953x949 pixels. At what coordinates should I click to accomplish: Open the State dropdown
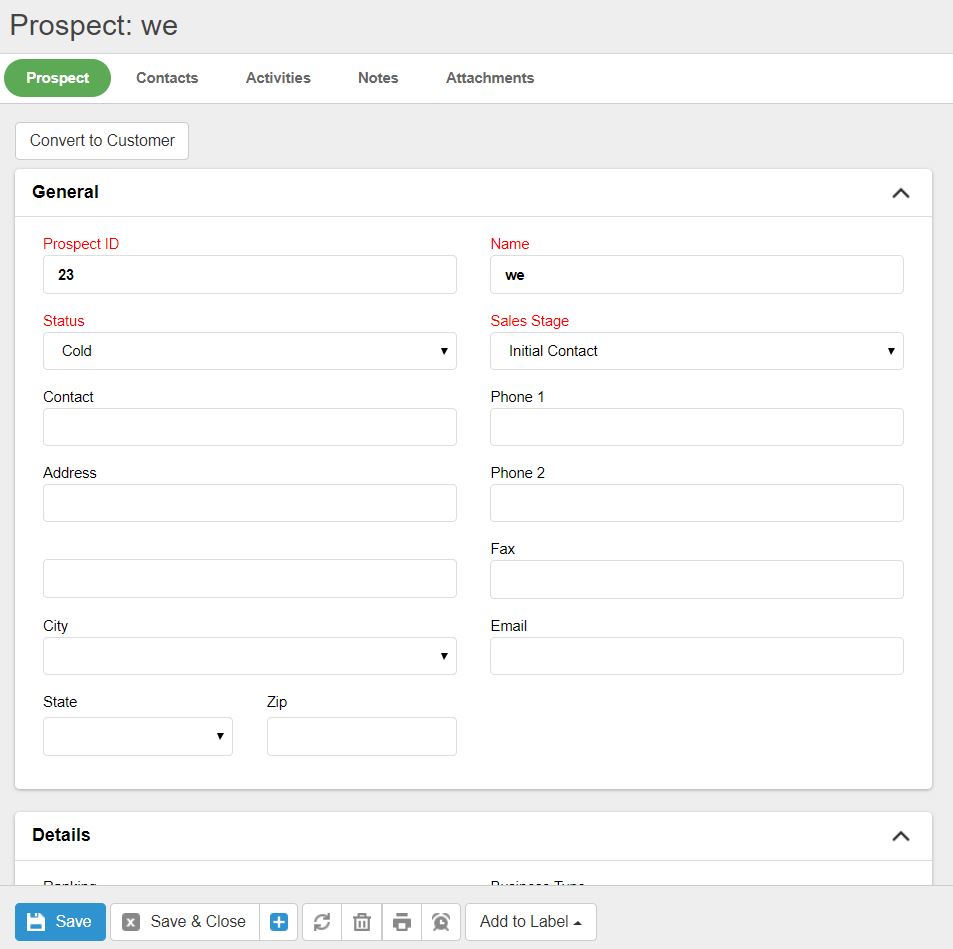[x=138, y=736]
